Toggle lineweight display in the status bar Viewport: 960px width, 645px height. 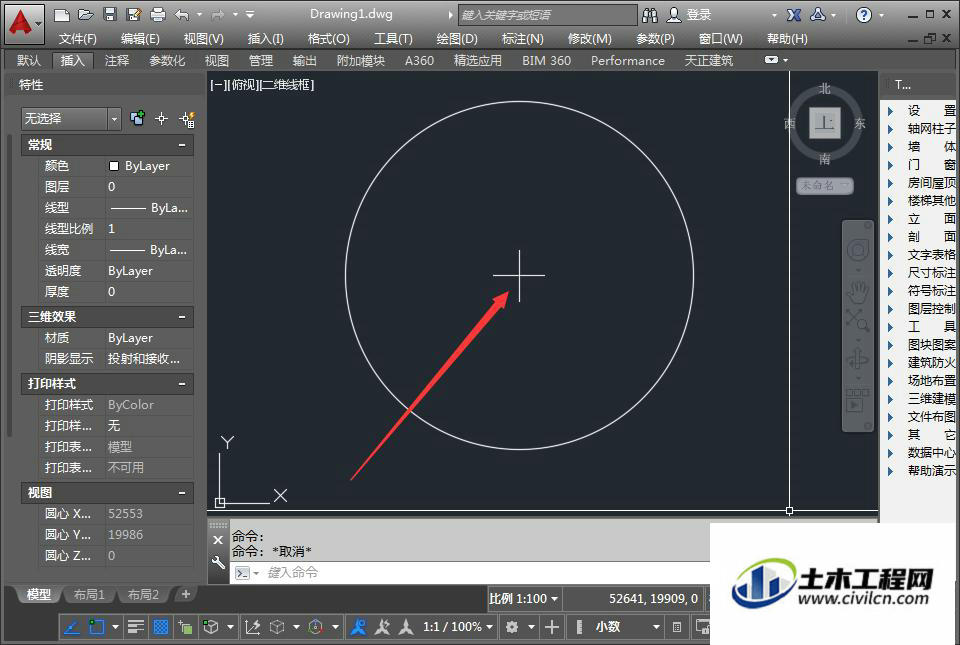coord(136,627)
